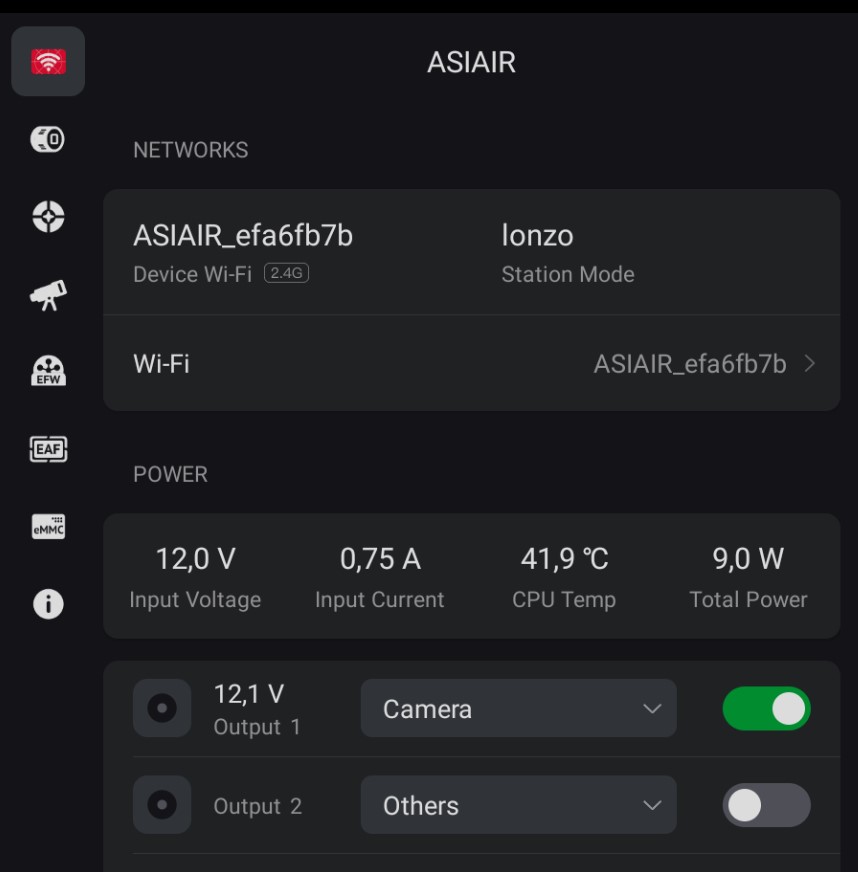Click the Output 1 port icon
This screenshot has width=858, height=872.
coord(162,708)
